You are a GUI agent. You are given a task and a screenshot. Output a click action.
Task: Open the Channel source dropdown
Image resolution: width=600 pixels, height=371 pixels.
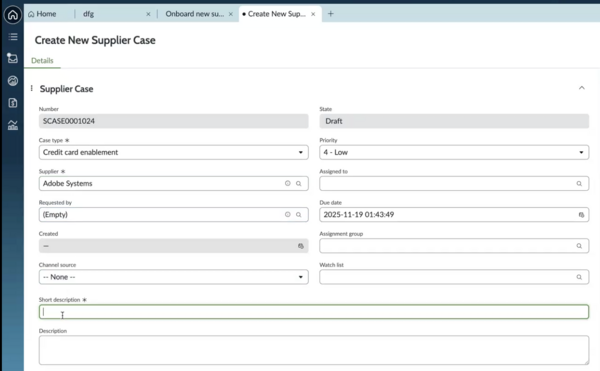(x=173, y=277)
